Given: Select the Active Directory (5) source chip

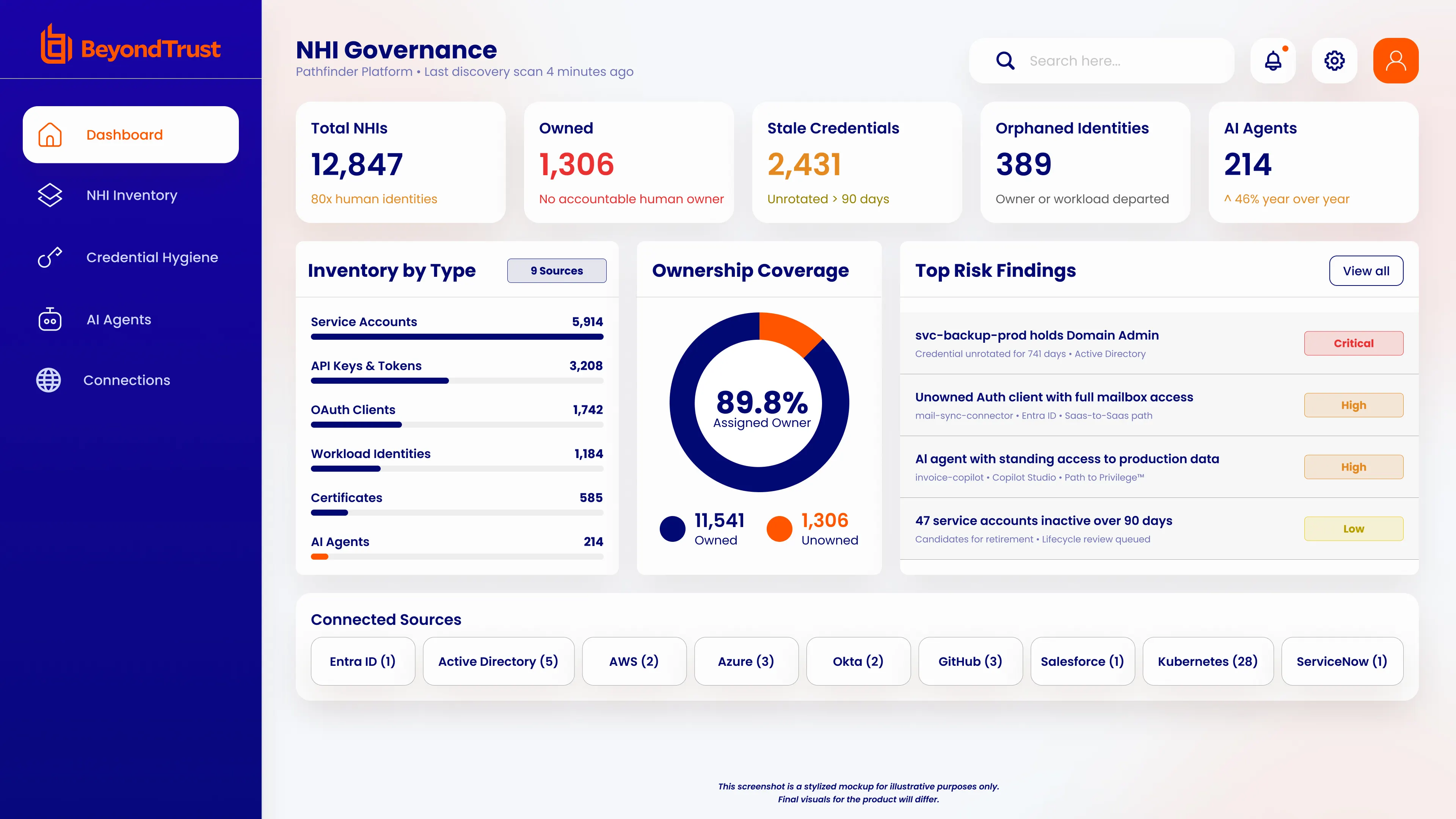Looking at the screenshot, I should pyautogui.click(x=499, y=661).
